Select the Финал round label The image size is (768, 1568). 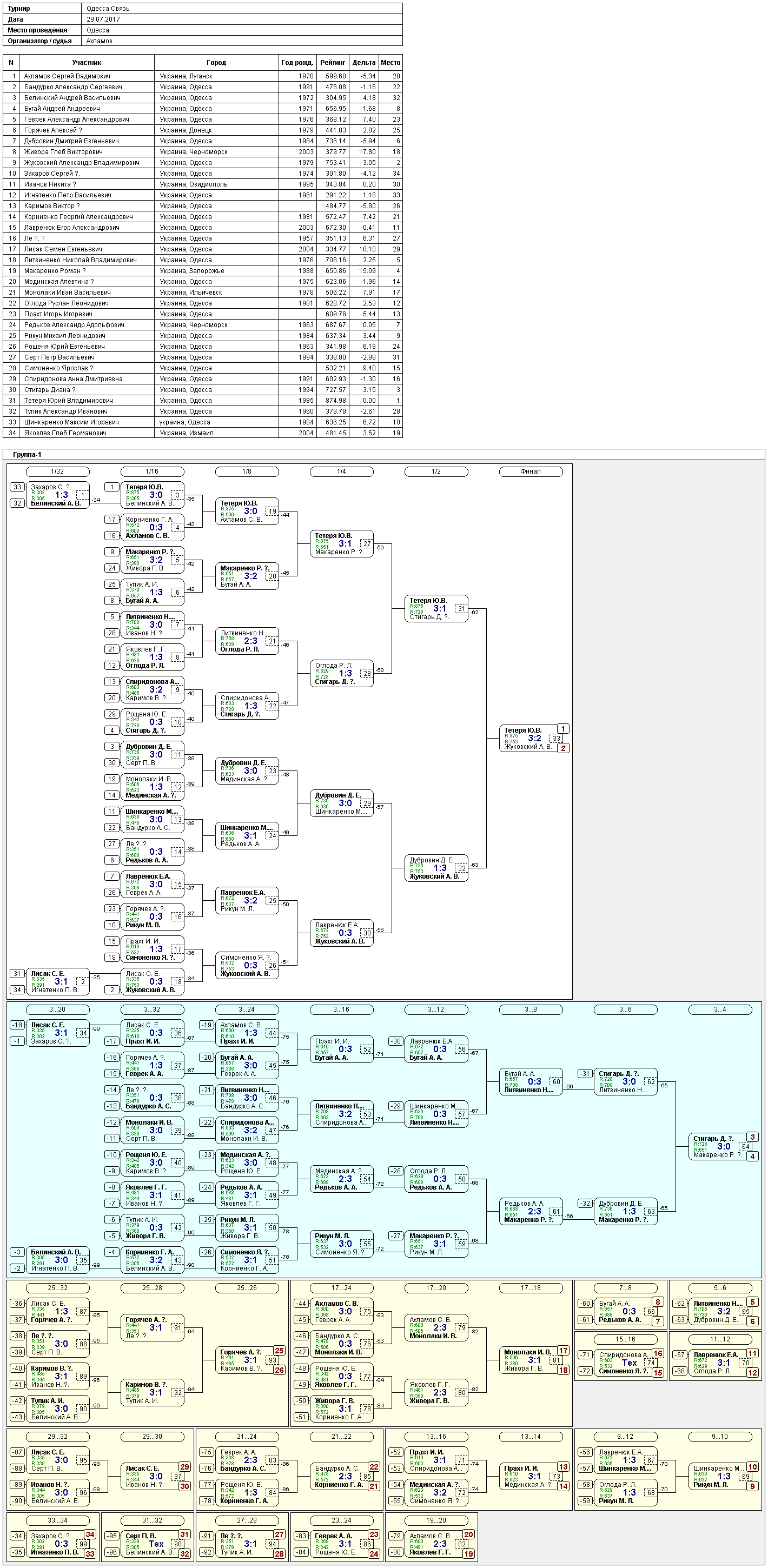(531, 471)
